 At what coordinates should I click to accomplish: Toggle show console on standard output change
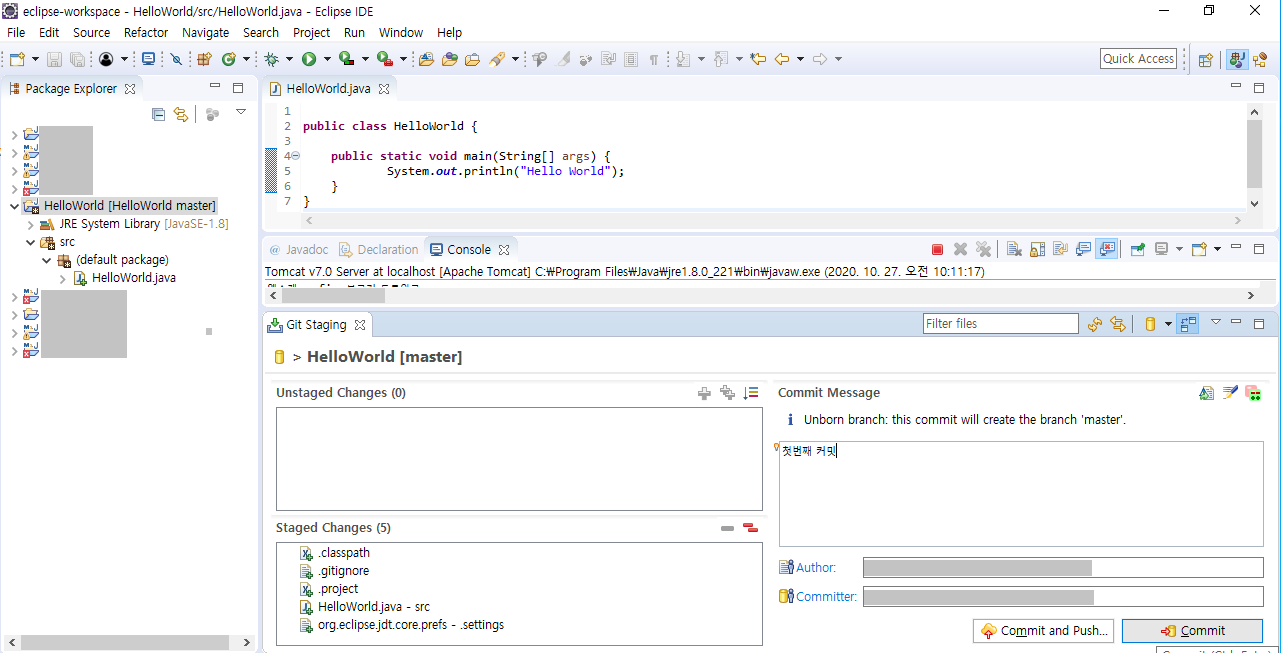[1083, 249]
